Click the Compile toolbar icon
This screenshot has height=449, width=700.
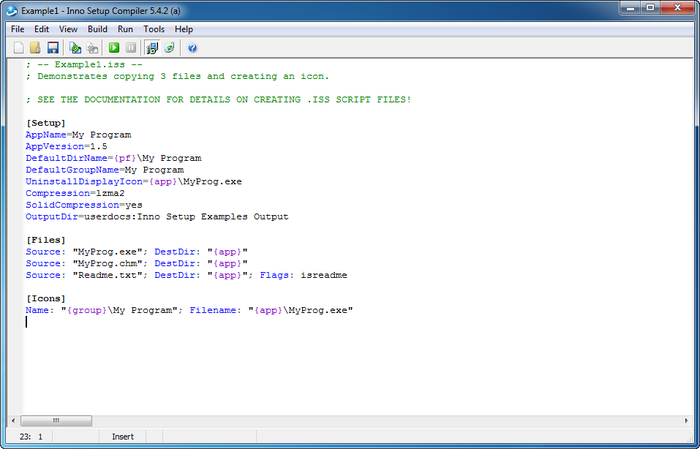click(76, 47)
